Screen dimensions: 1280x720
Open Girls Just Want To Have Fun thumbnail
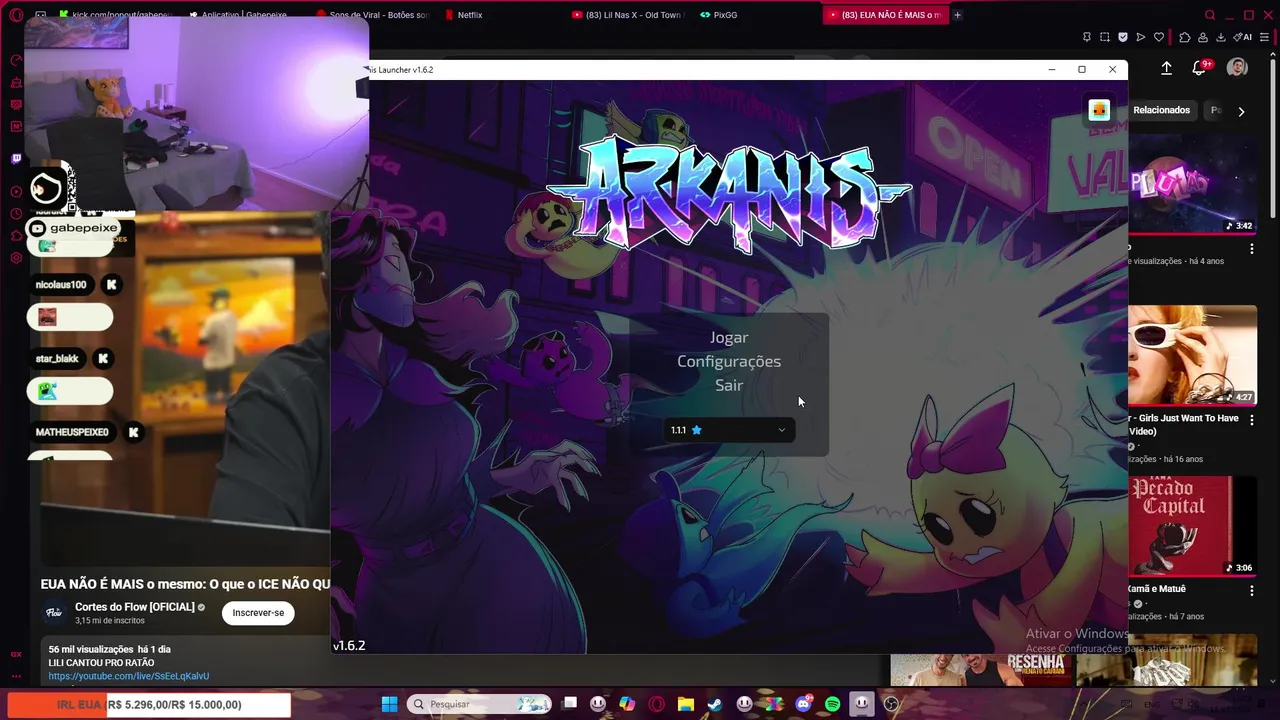(1192, 355)
